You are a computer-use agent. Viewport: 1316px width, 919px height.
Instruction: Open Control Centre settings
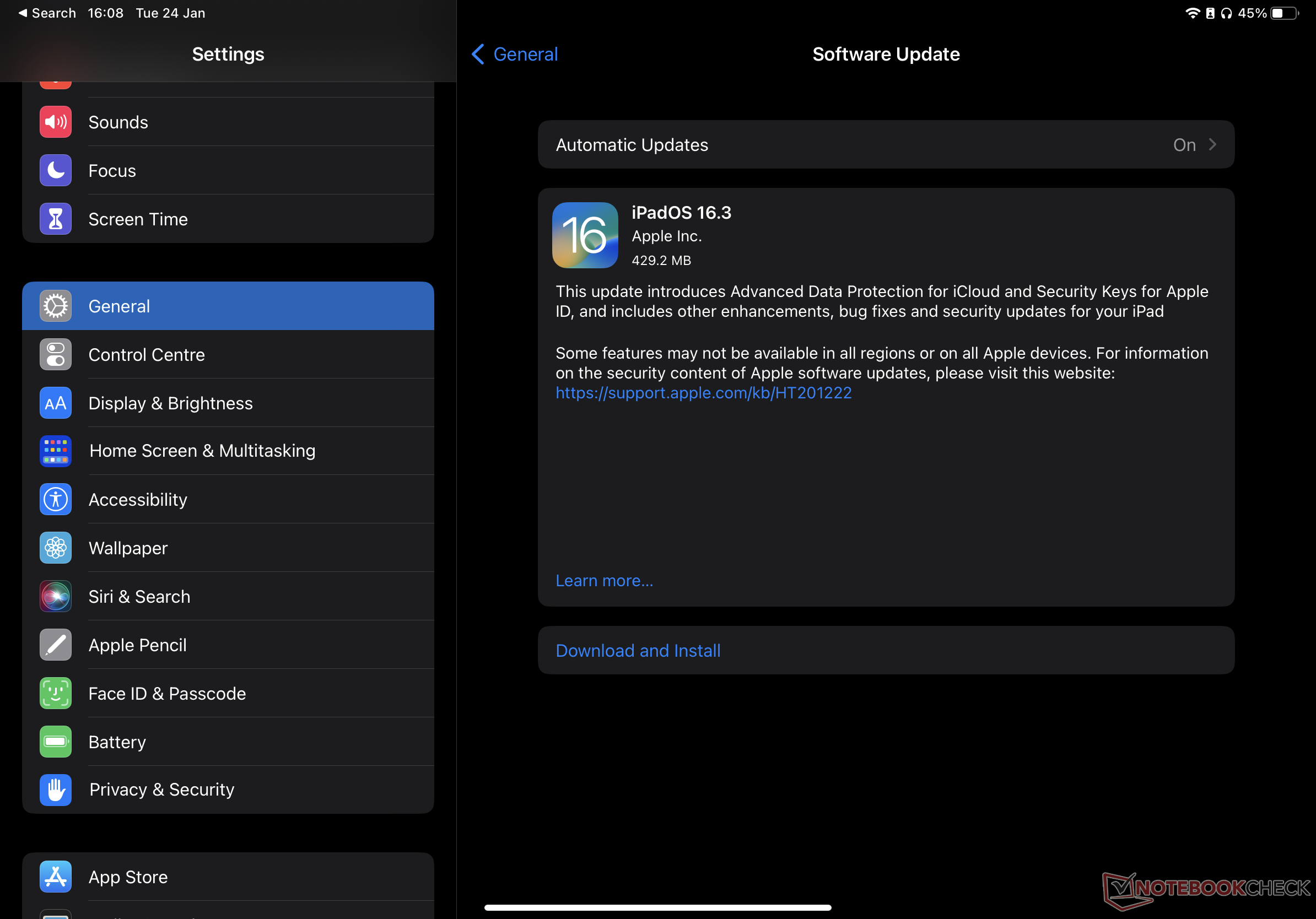228,355
